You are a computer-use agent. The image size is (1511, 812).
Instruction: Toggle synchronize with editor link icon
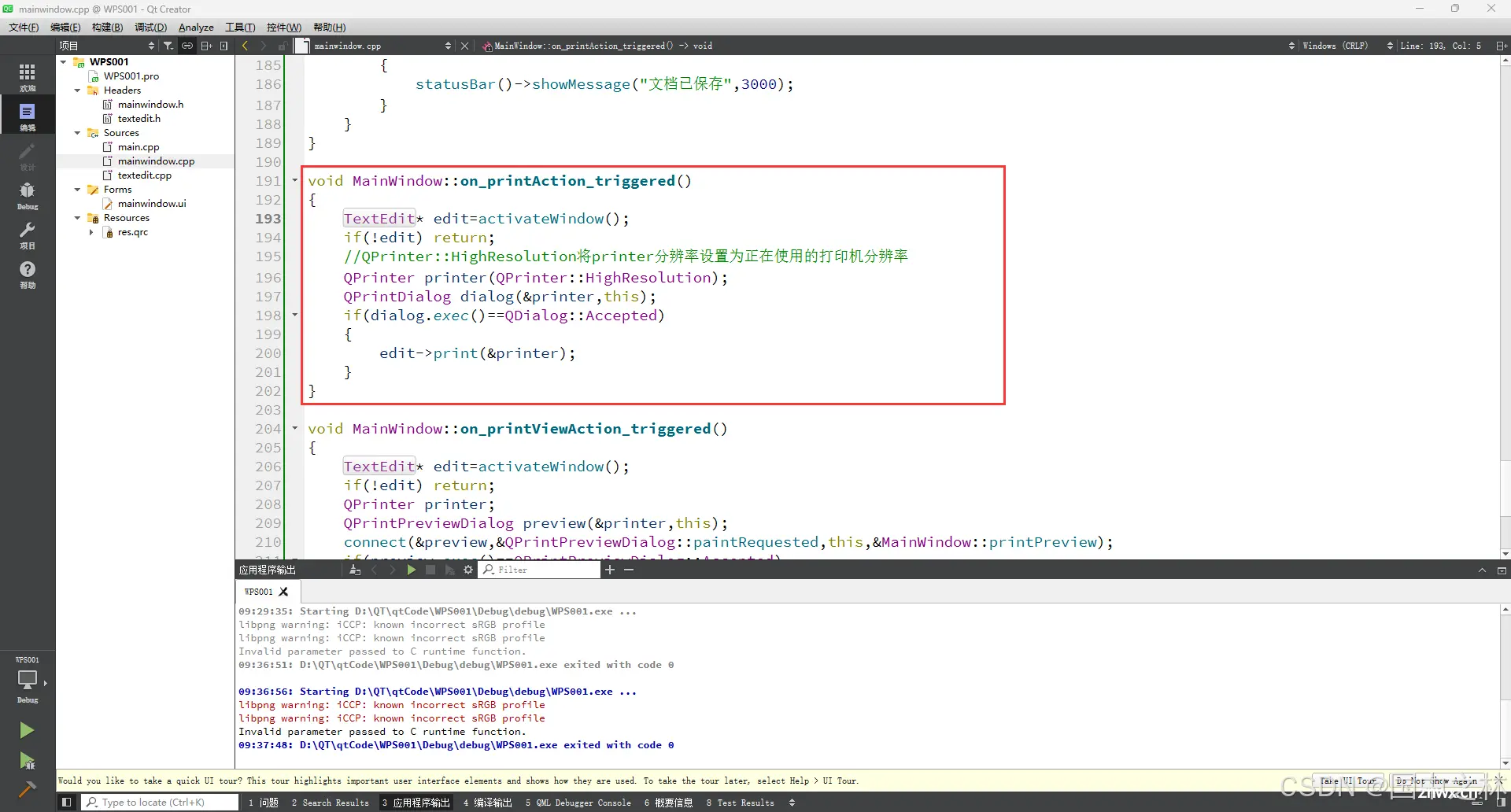187,46
